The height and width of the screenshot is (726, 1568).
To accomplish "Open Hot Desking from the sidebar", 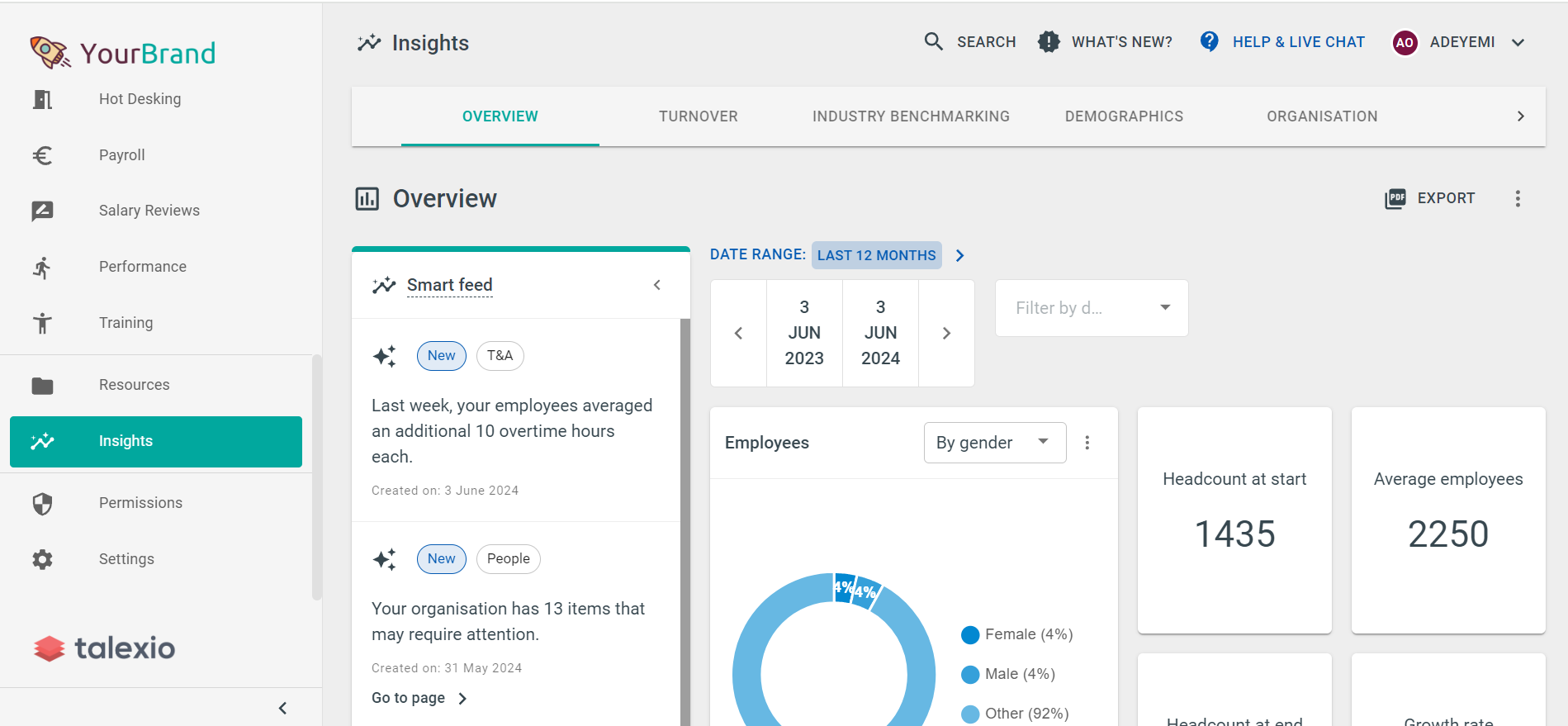I will coord(140,99).
